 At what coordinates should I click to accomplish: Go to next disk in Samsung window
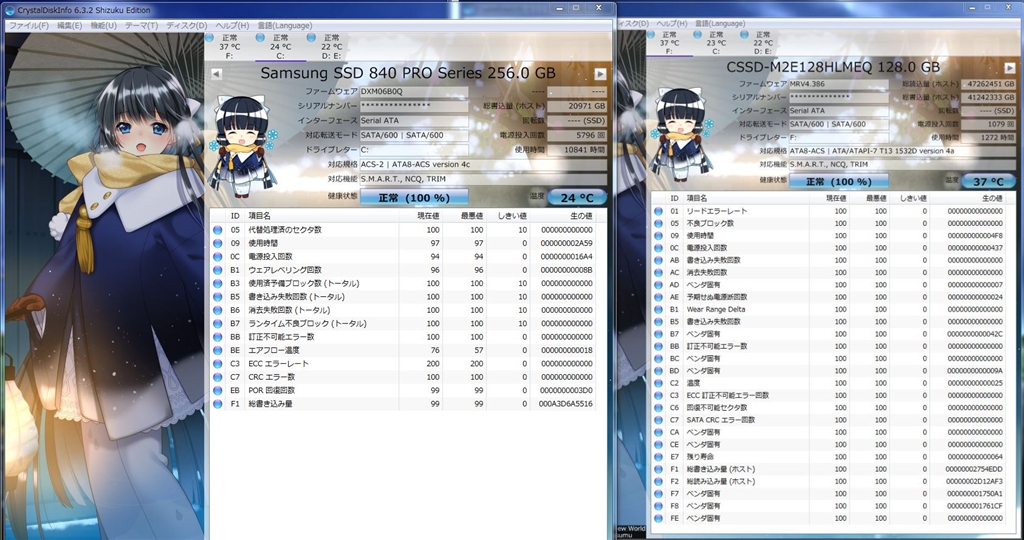point(600,74)
